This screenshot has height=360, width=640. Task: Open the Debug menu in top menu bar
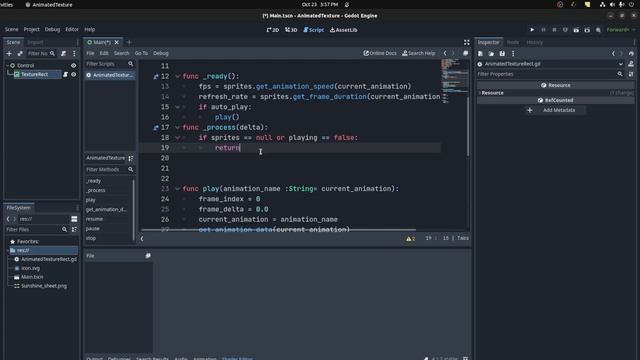(x=52, y=29)
